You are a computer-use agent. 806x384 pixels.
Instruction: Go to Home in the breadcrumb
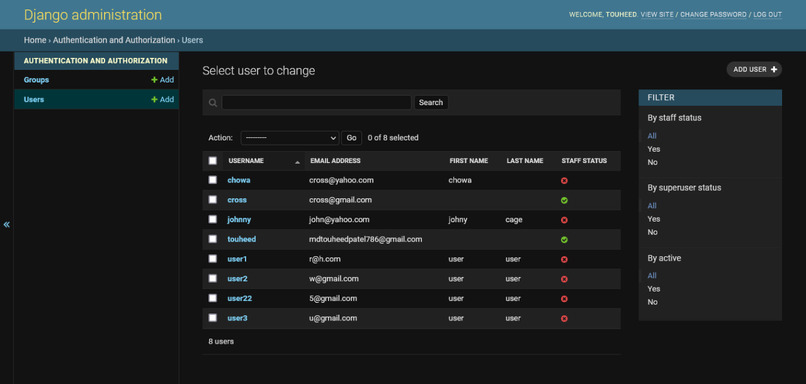(35, 40)
